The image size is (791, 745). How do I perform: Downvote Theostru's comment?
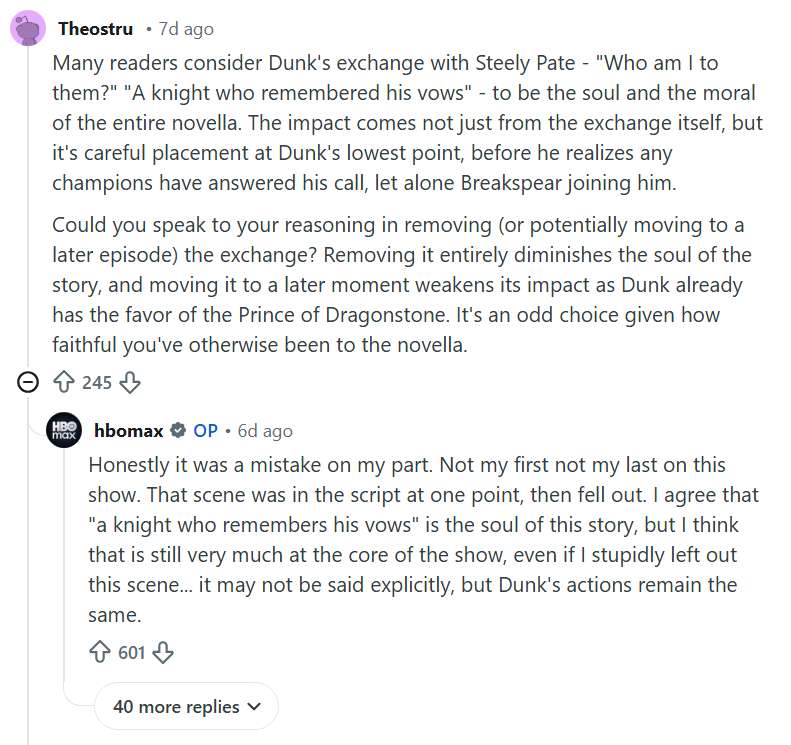click(x=130, y=382)
